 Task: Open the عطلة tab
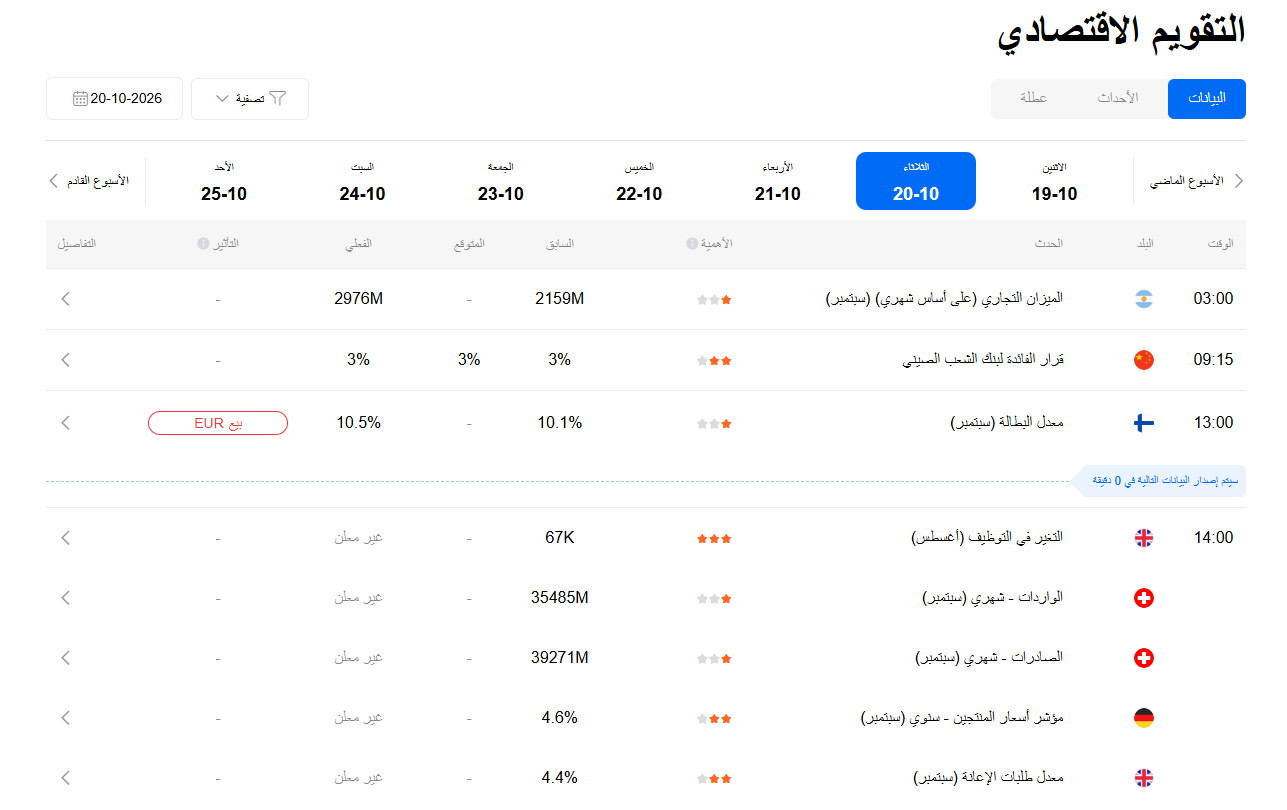click(1034, 99)
